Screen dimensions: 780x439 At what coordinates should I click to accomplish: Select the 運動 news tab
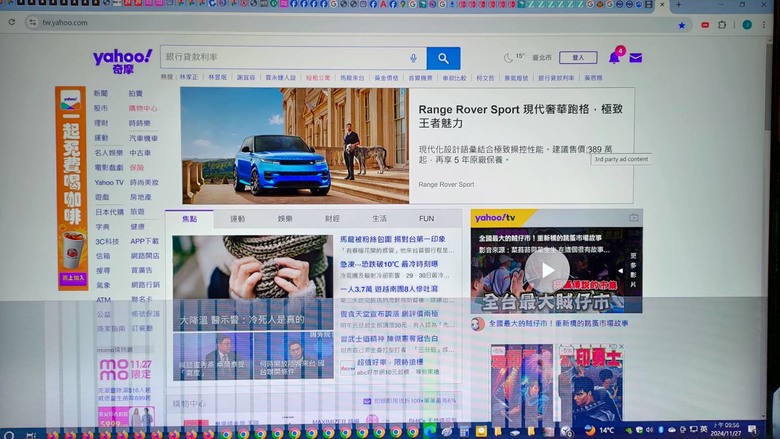237,219
